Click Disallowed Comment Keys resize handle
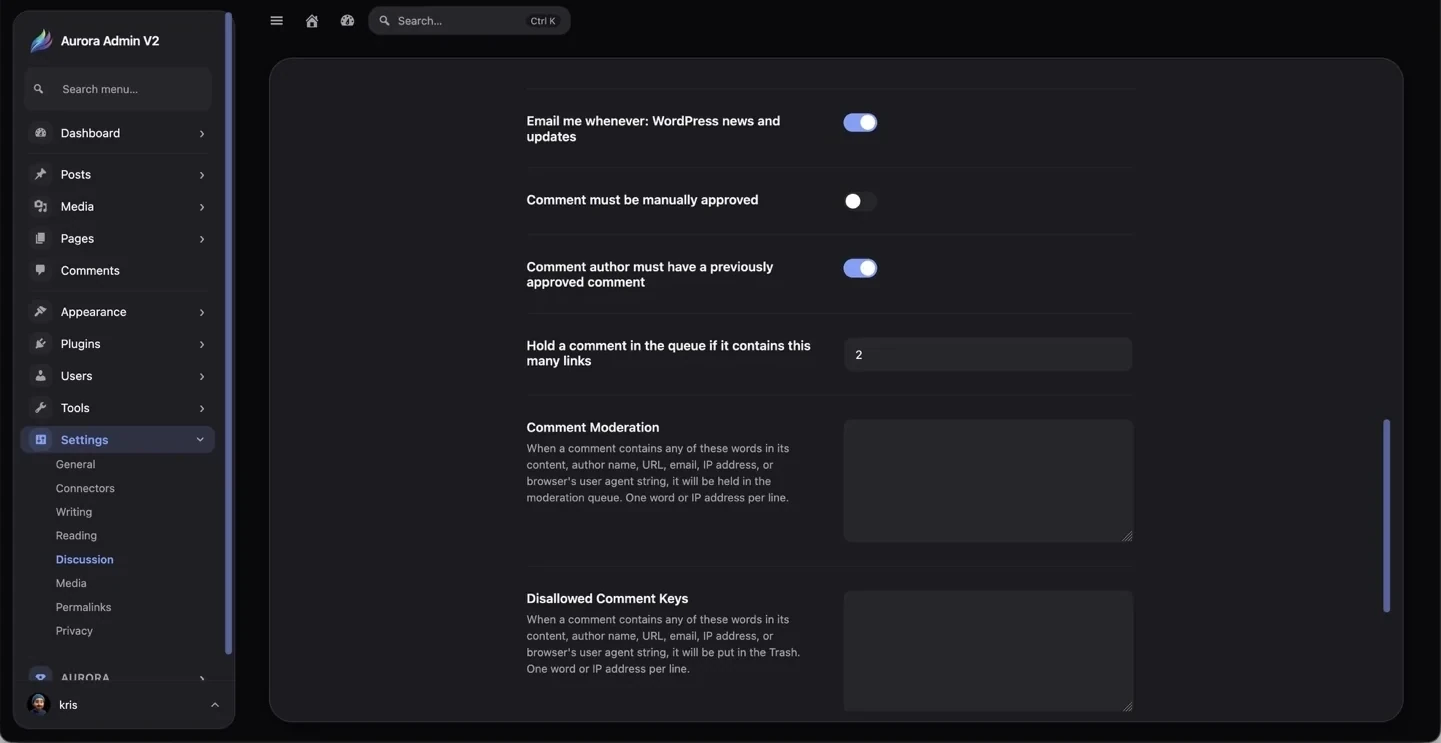Viewport: 1441px width, 743px height. [x=1127, y=706]
